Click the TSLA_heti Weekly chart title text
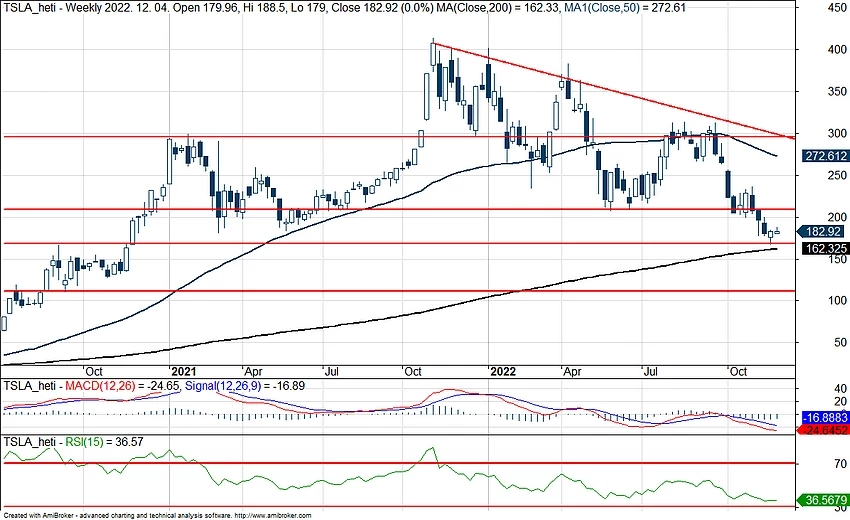 (x=58, y=8)
